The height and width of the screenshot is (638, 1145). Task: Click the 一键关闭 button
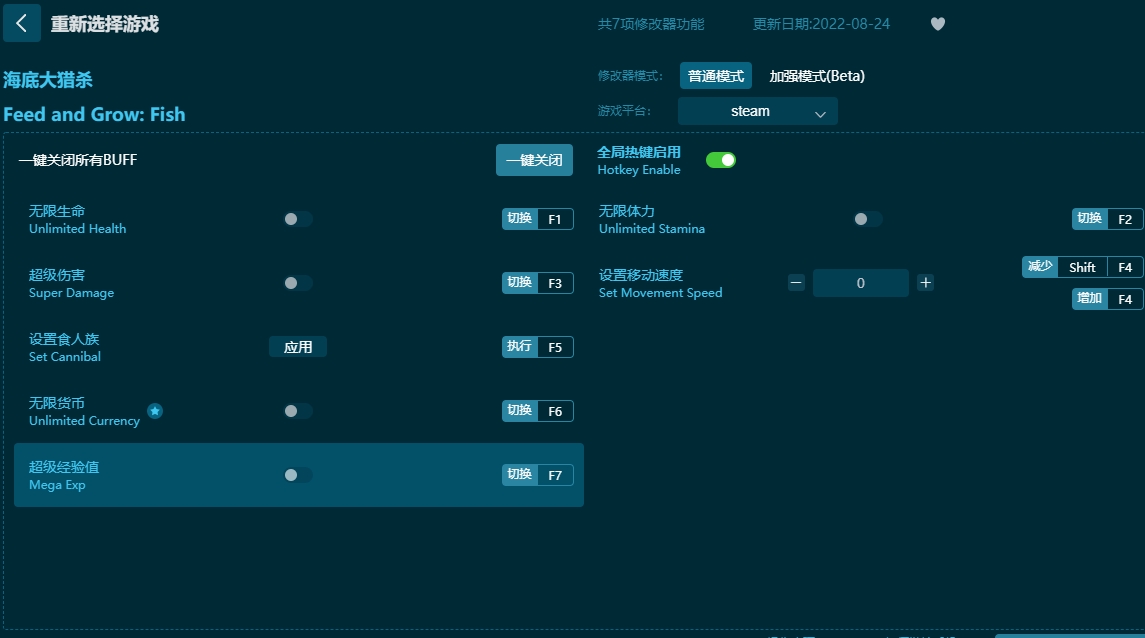coord(535,160)
